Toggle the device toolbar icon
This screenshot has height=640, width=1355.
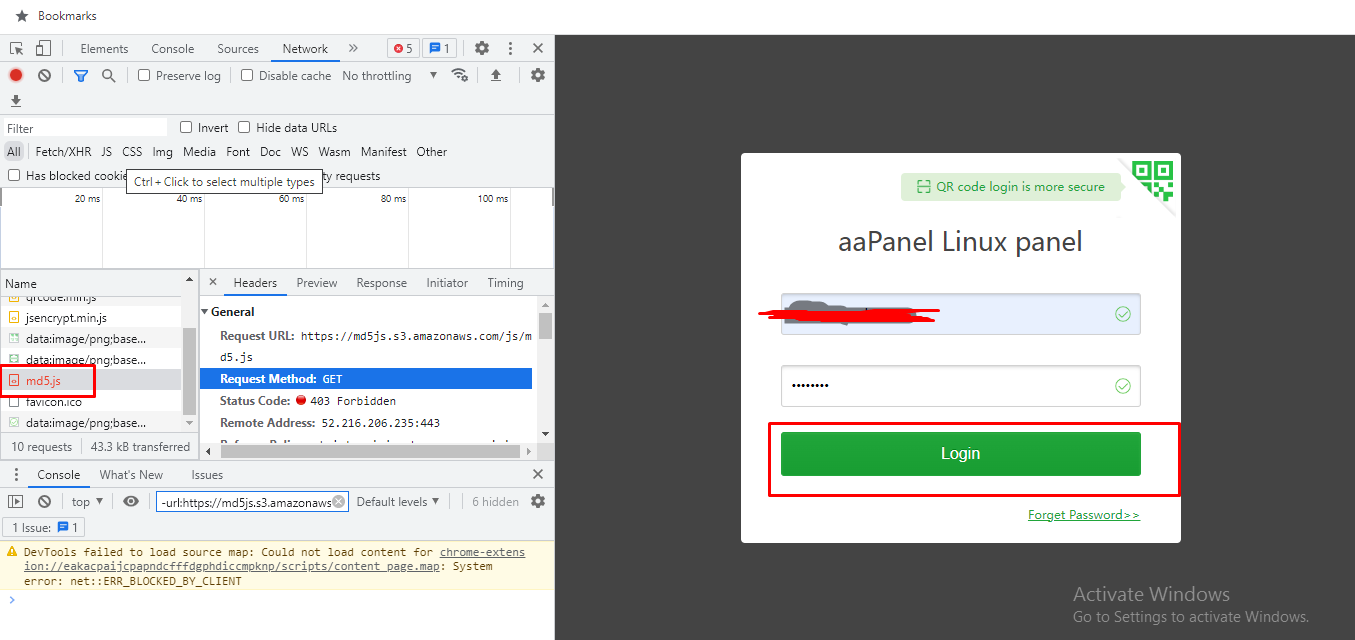(43, 48)
